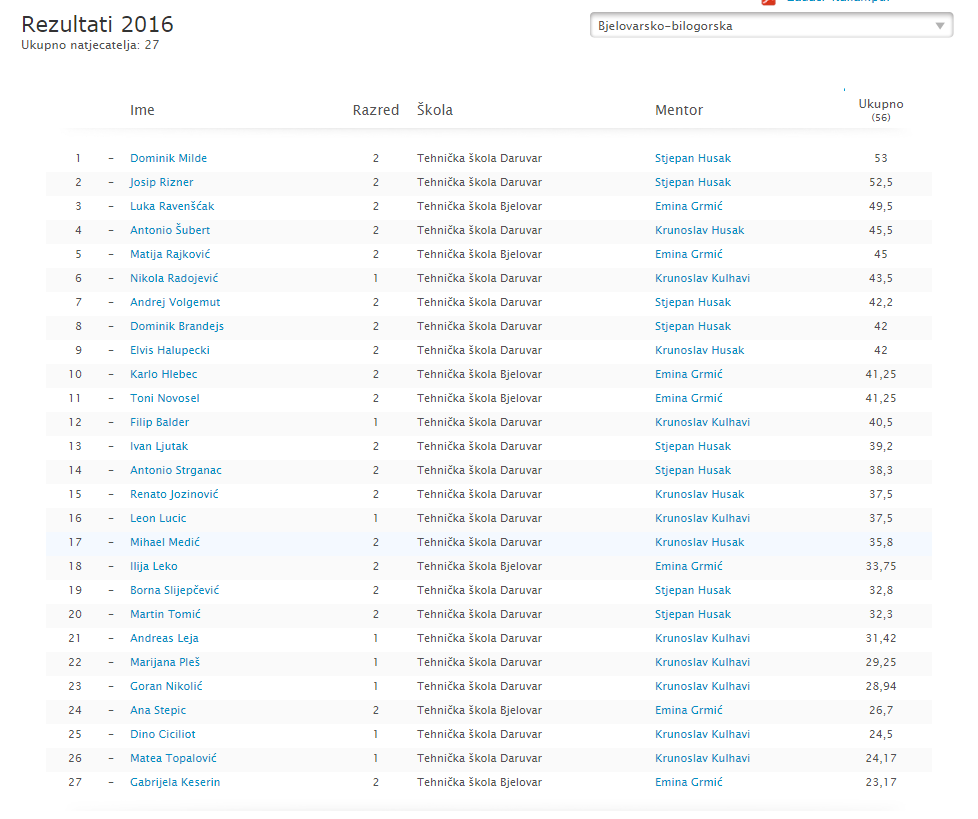This screenshot has height=819, width=978.
Task: Select mentor Krunoslav Kulhavi for Nikola Radojević
Action: pyautogui.click(x=702, y=278)
